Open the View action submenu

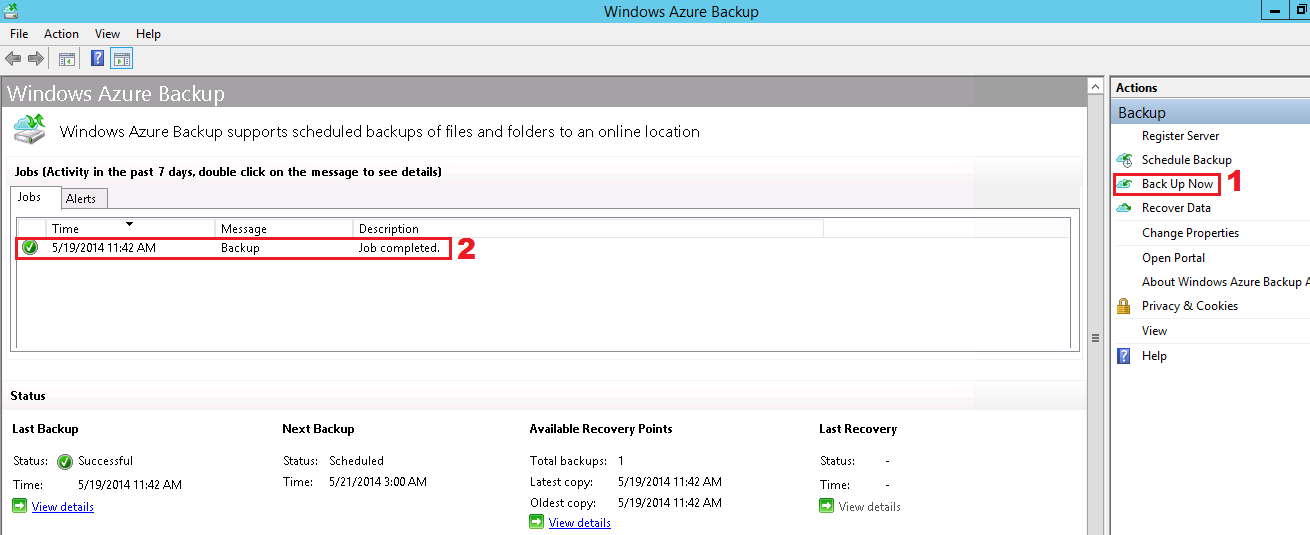[1154, 331]
